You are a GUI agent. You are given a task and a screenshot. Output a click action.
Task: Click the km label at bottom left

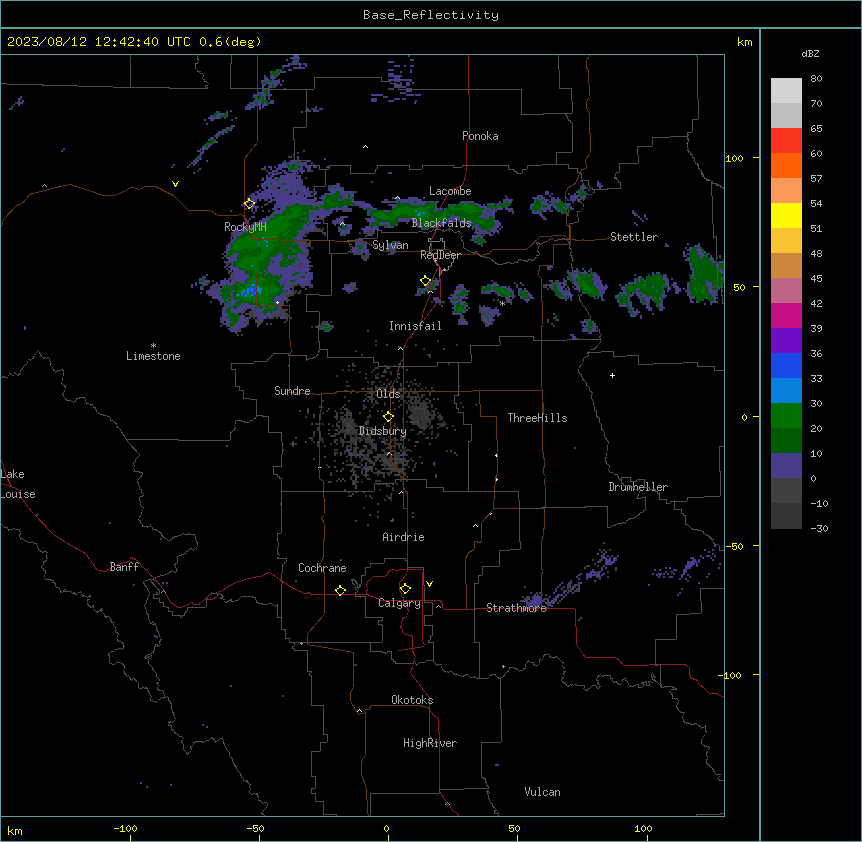pos(15,830)
